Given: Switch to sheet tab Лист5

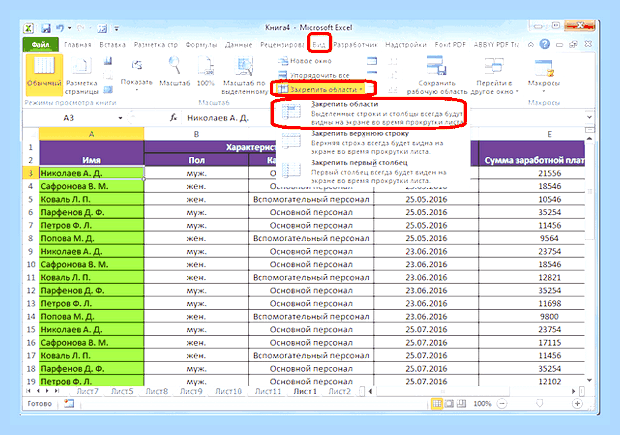Looking at the screenshot, I should pyautogui.click(x=122, y=392).
